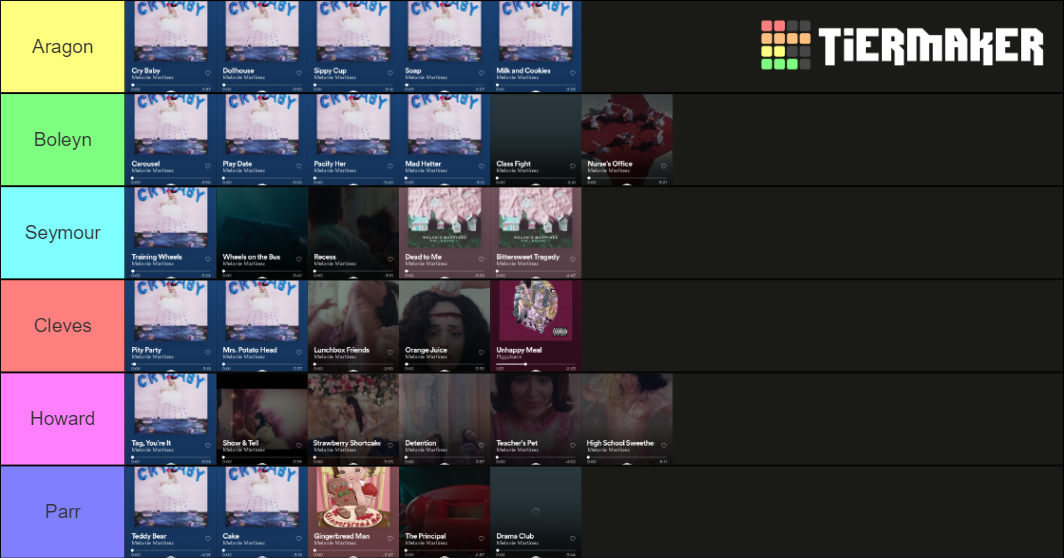Favorite Lunchbox Friends using heart icon

(390, 352)
